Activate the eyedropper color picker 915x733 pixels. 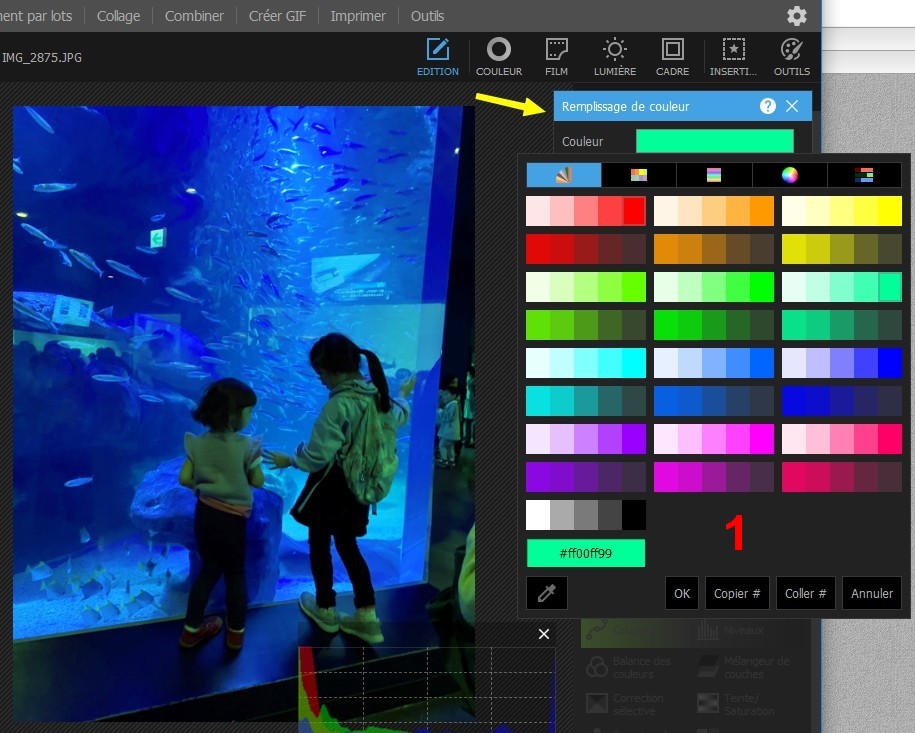click(x=547, y=593)
